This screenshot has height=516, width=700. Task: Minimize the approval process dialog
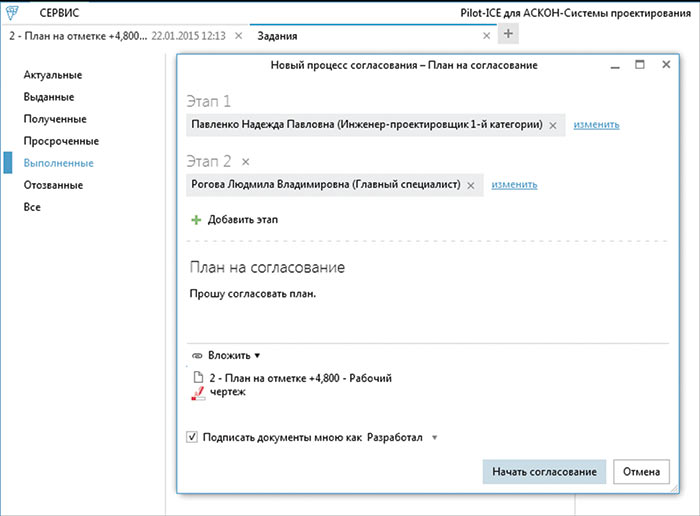click(615, 66)
